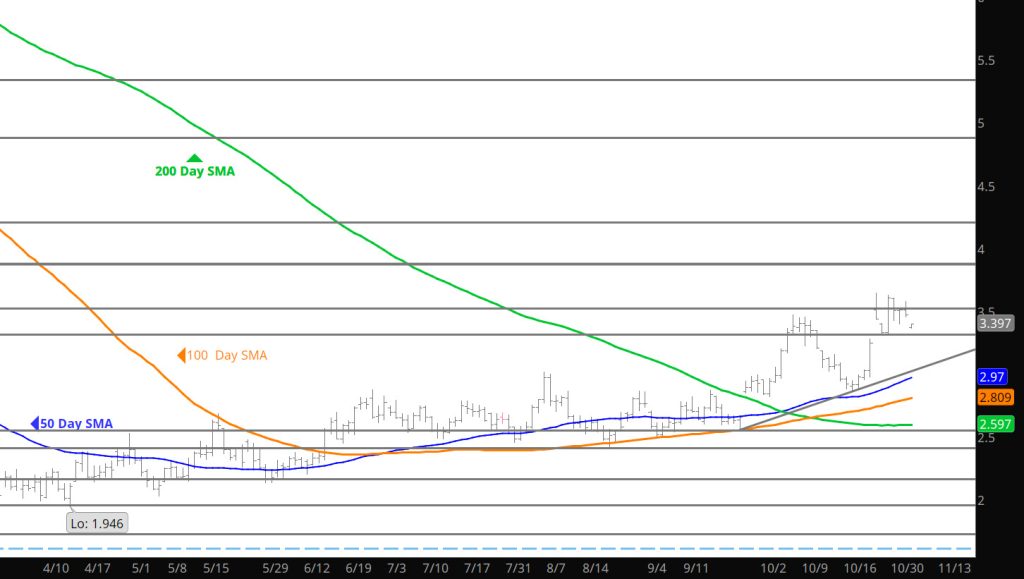Click the 2 price axis label
Image resolution: width=1024 pixels, height=579 pixels.
pyautogui.click(x=982, y=501)
